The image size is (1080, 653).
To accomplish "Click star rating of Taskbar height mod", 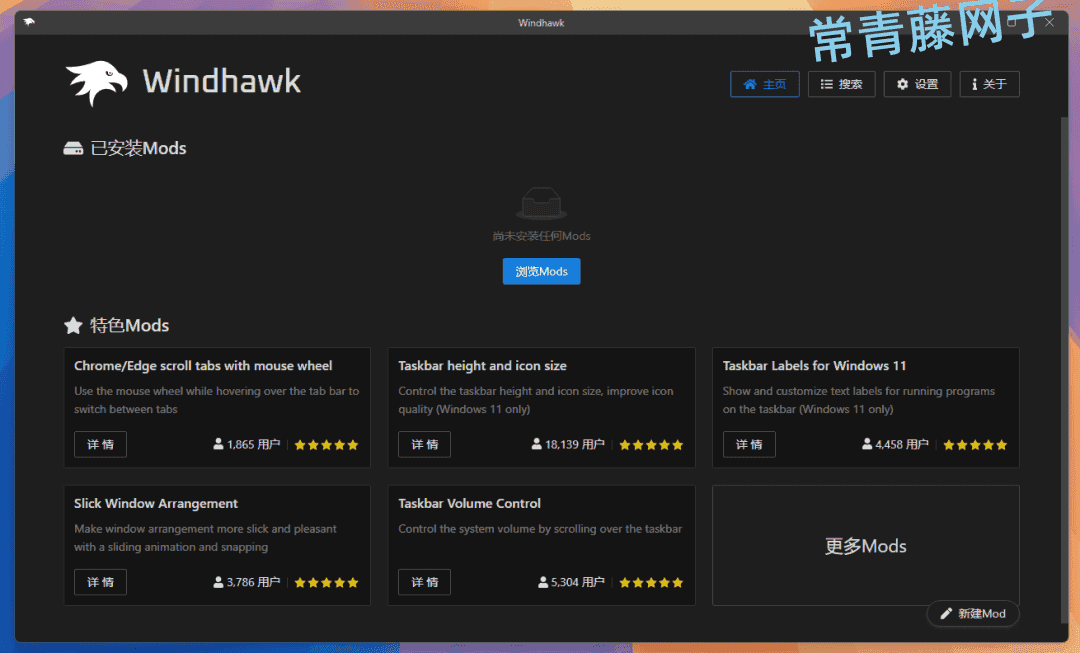I will [651, 445].
